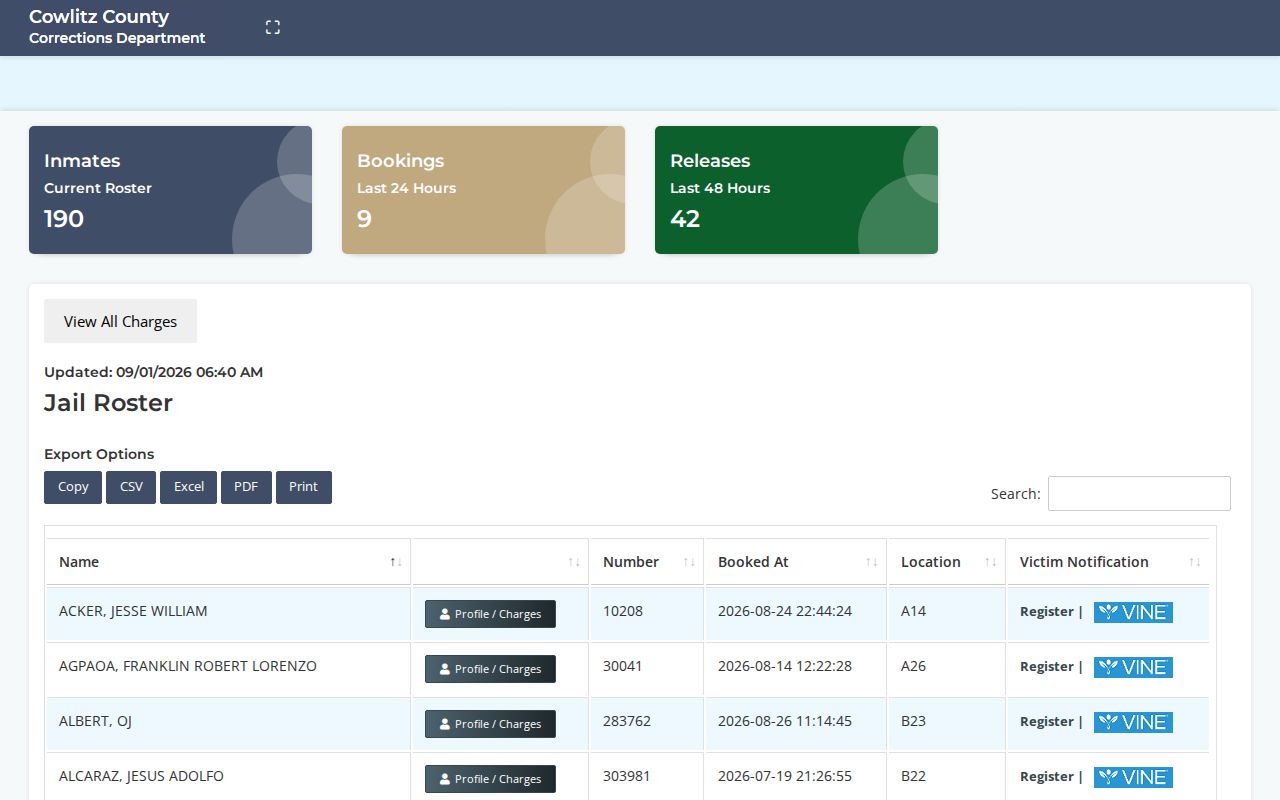Open Profile / Charges for ALBERT, OJ
This screenshot has height=800, width=1280.
pyautogui.click(x=490, y=724)
